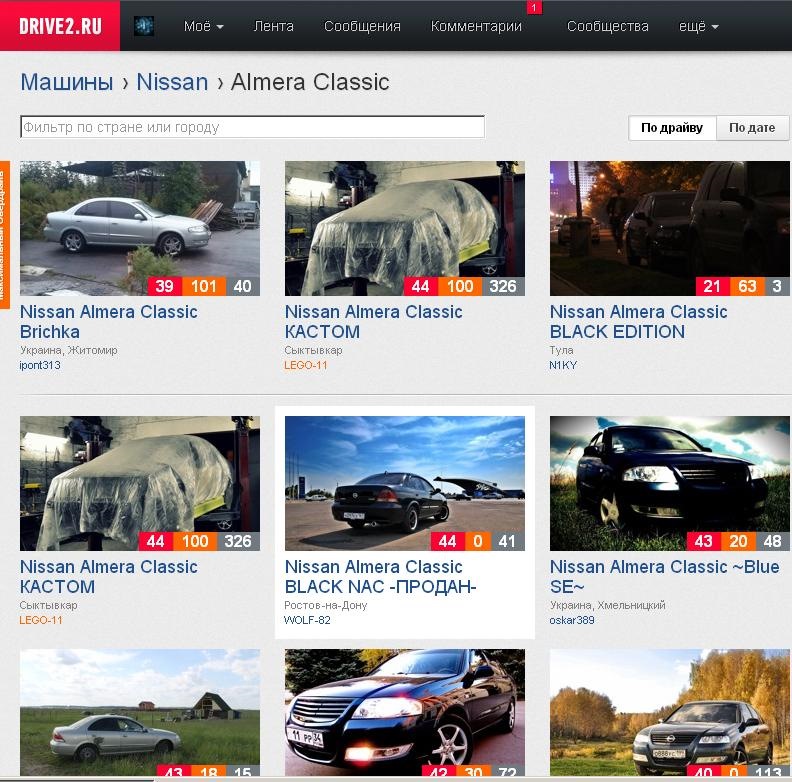Open user profile WOLF-82

(x=307, y=620)
